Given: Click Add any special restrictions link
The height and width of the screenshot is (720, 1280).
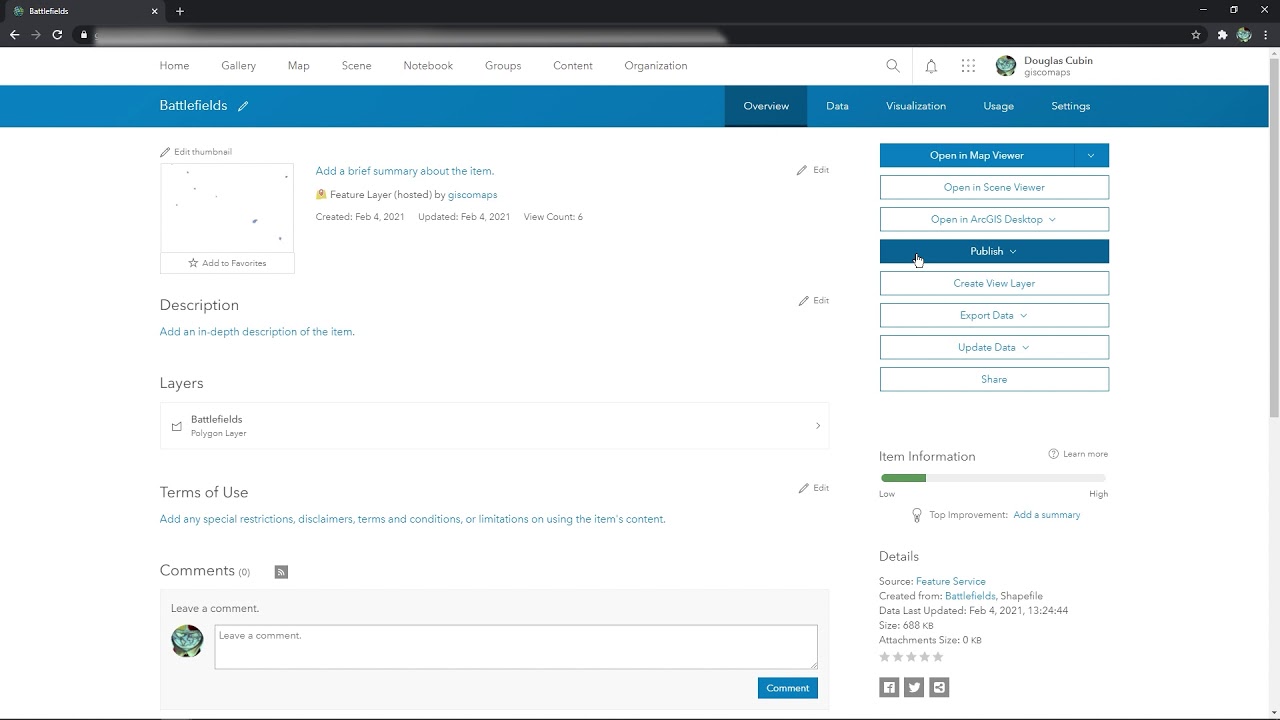Looking at the screenshot, I should 412,519.
